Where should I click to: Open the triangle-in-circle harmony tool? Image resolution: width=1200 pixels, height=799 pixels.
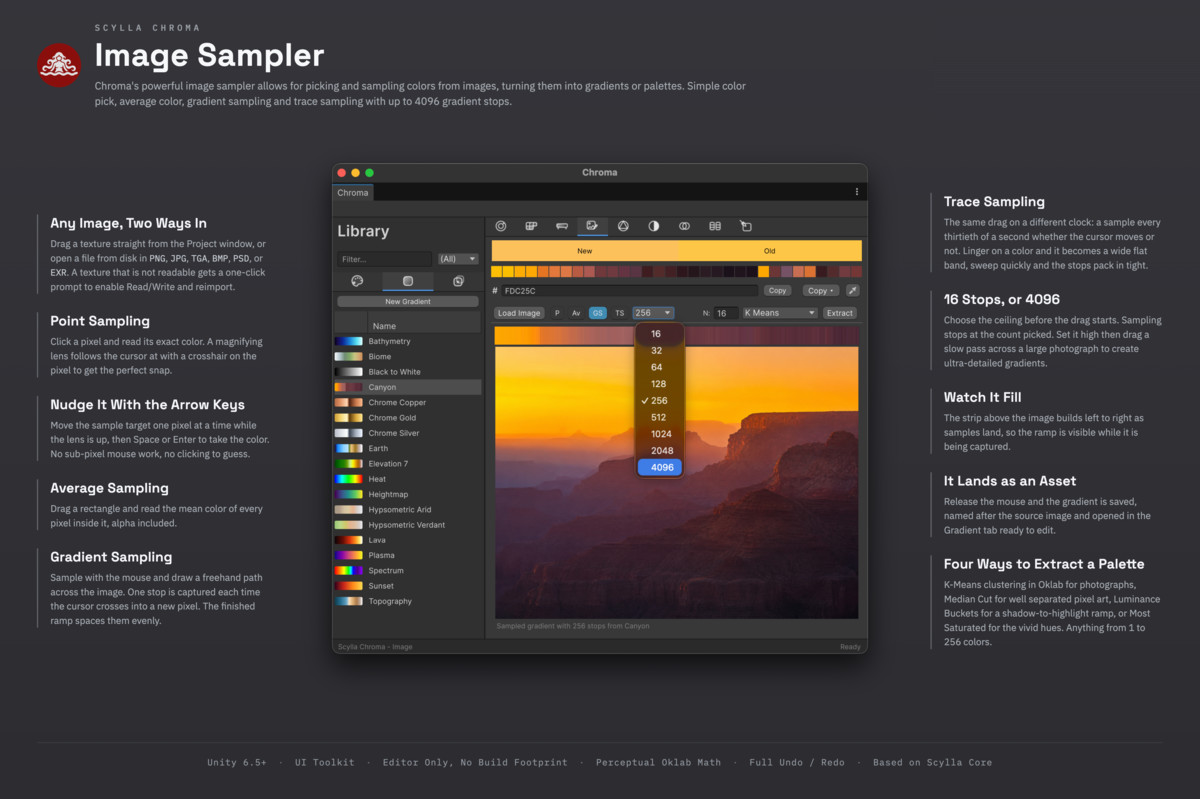click(x=623, y=226)
